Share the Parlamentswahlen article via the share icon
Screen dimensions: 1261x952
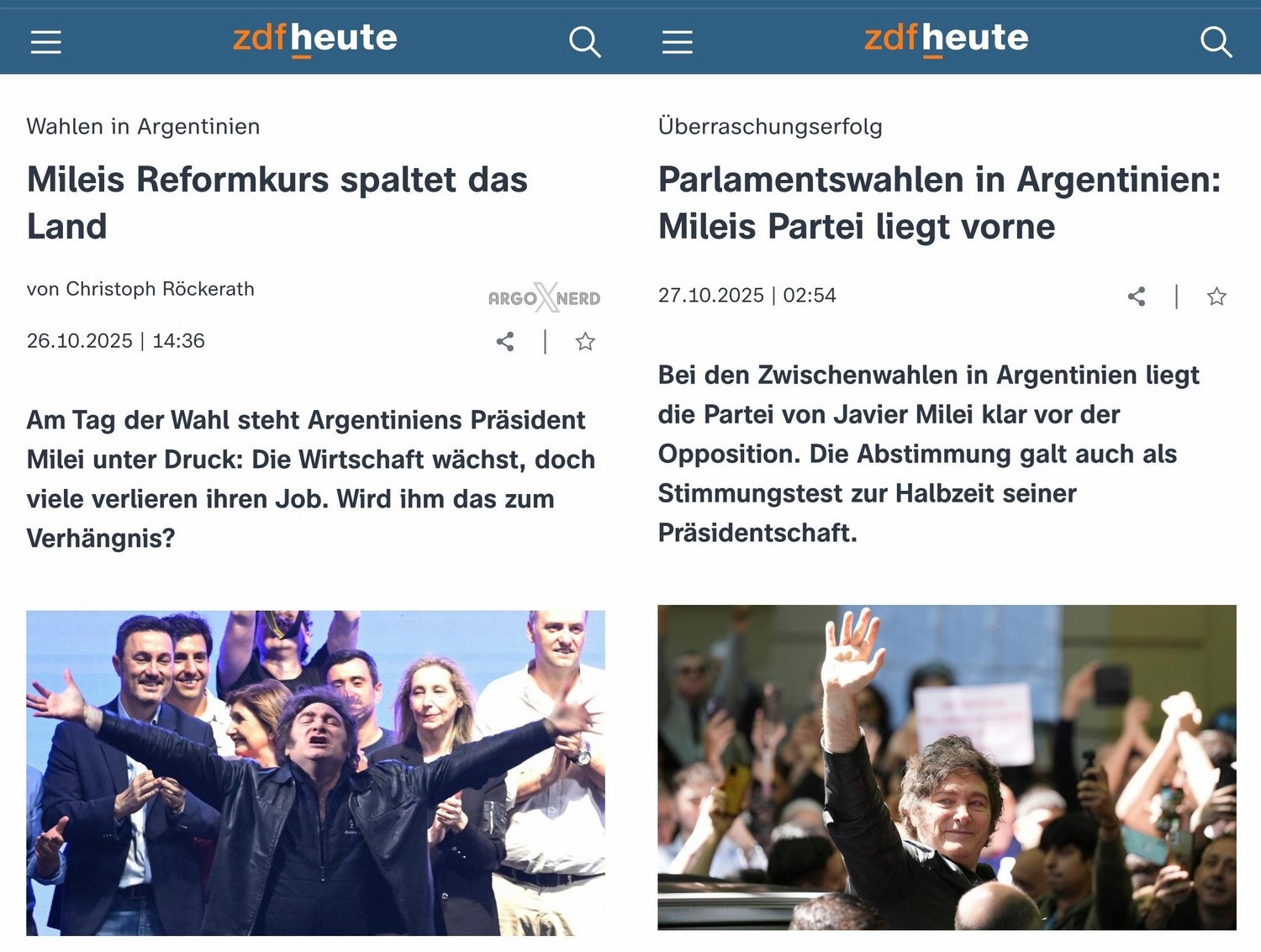(x=1137, y=296)
